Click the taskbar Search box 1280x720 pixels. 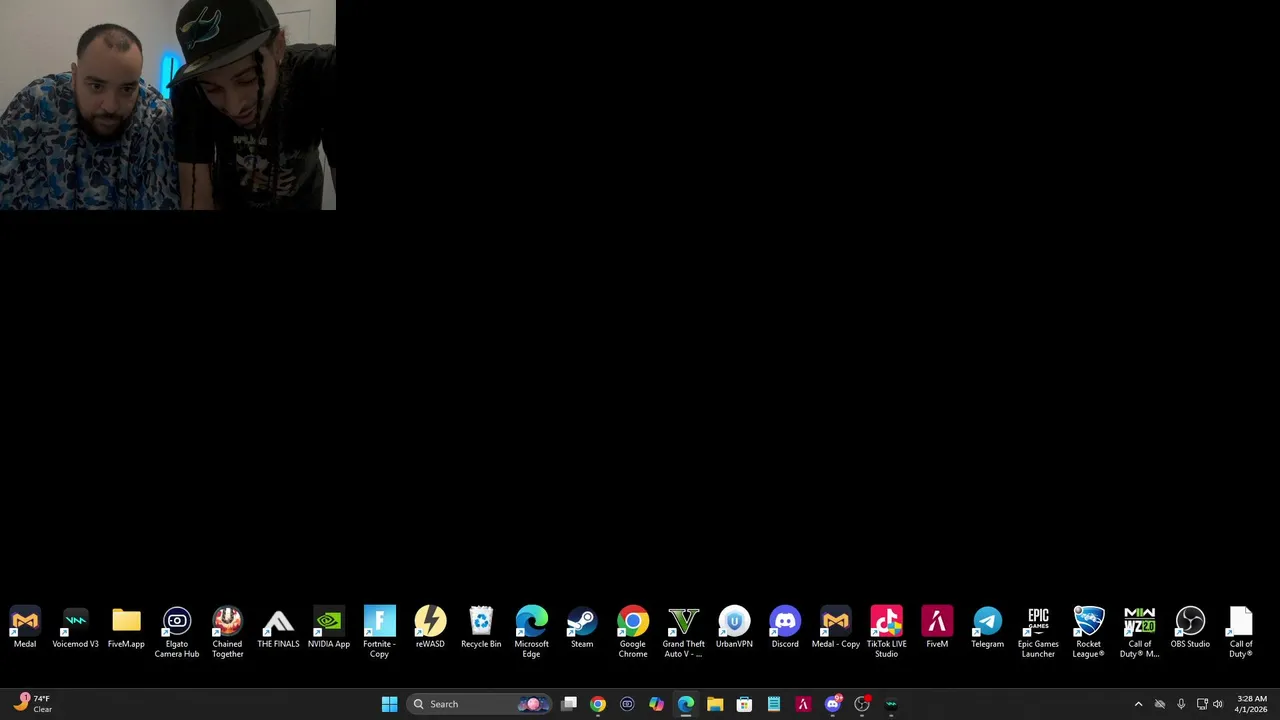pyautogui.click(x=479, y=704)
